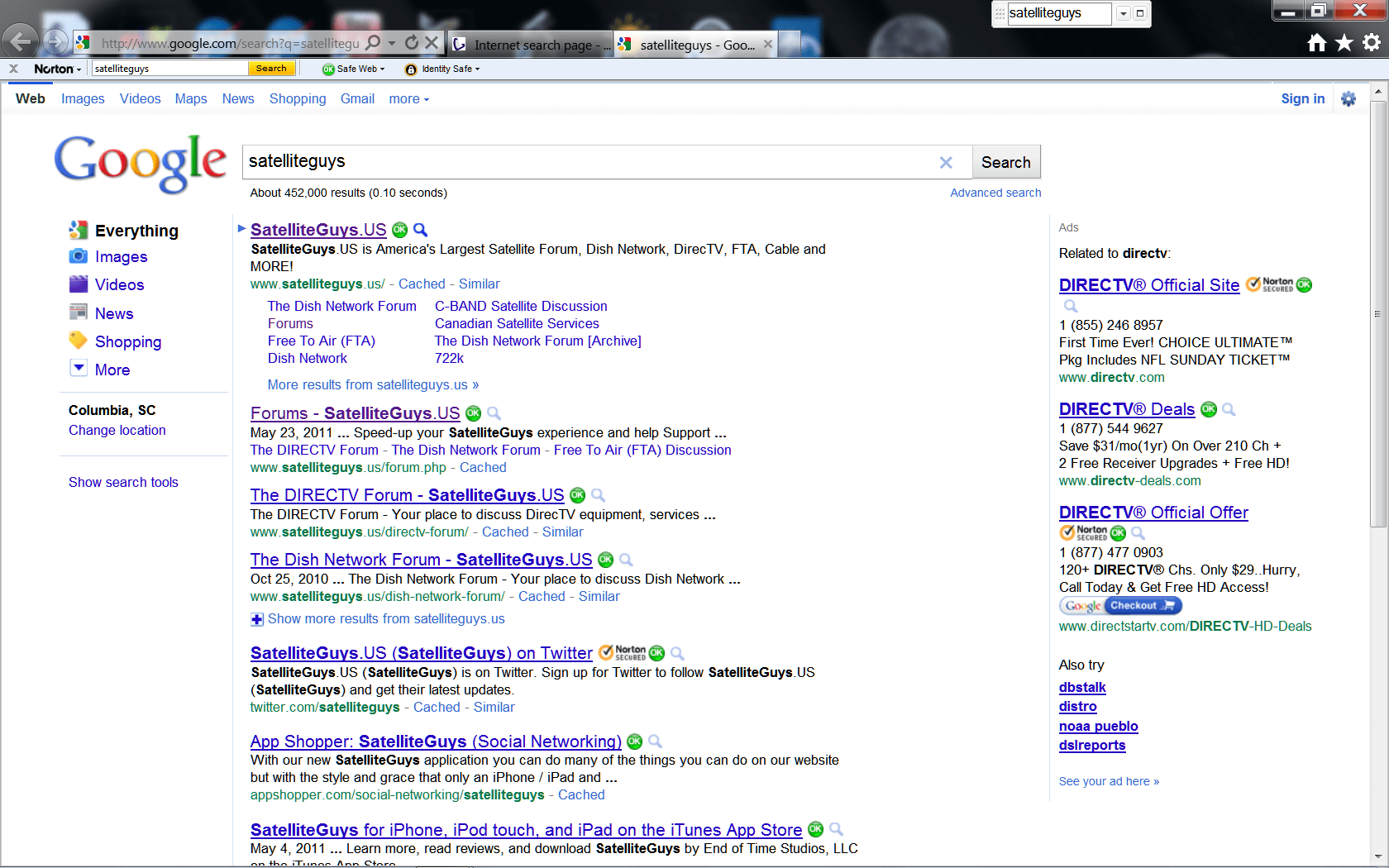
Task: Switch to 'satelliteguys - Goo...' tab
Action: click(x=696, y=45)
